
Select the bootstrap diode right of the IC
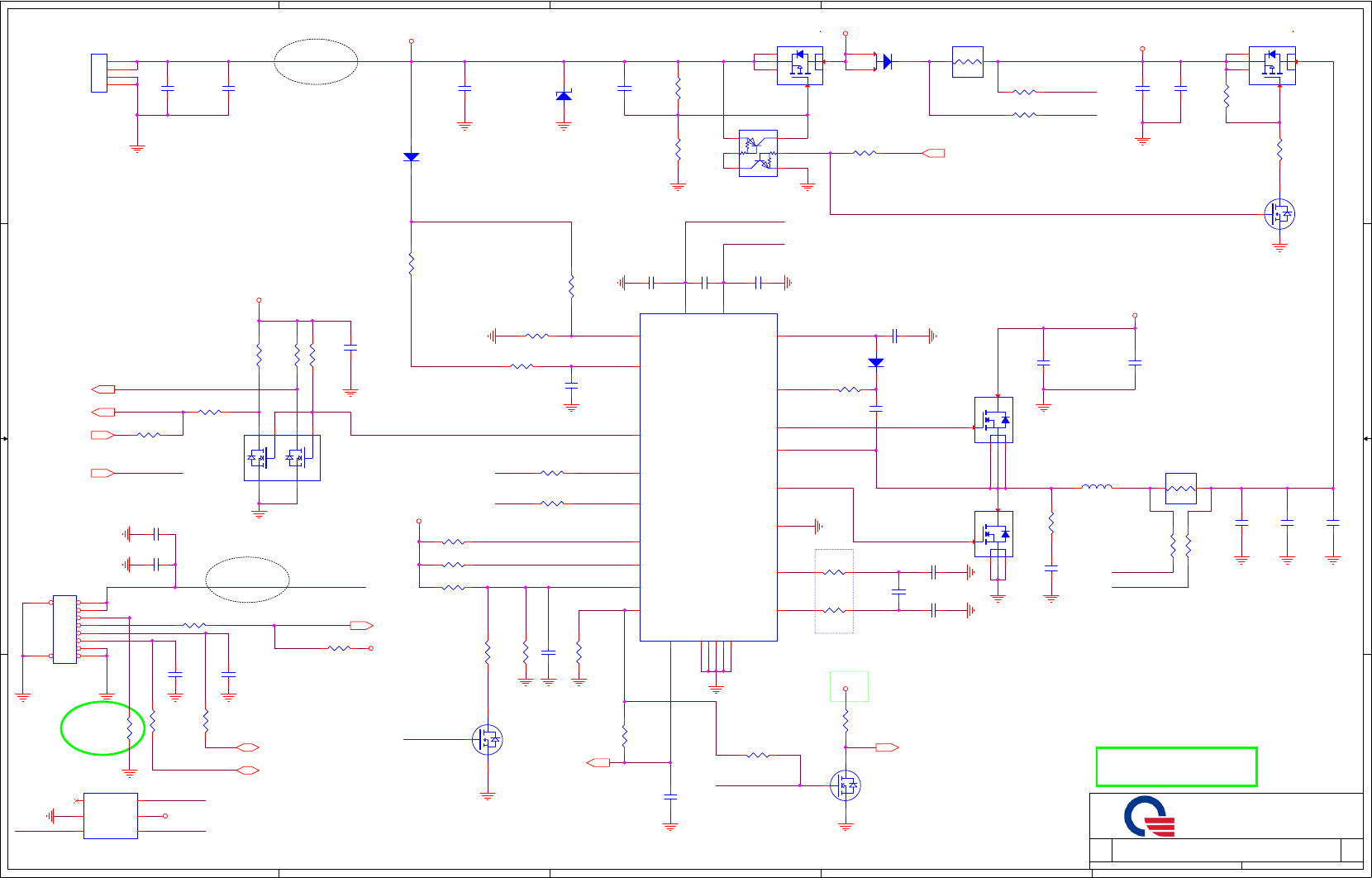(876, 363)
